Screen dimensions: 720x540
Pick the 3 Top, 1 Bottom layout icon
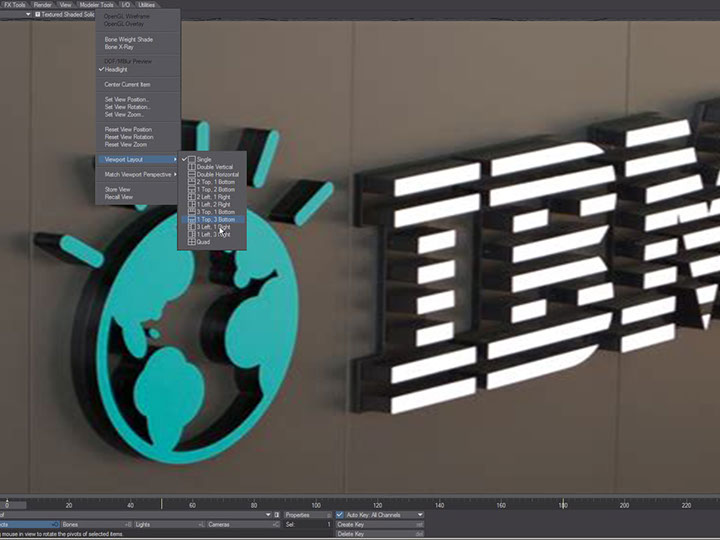(x=192, y=212)
